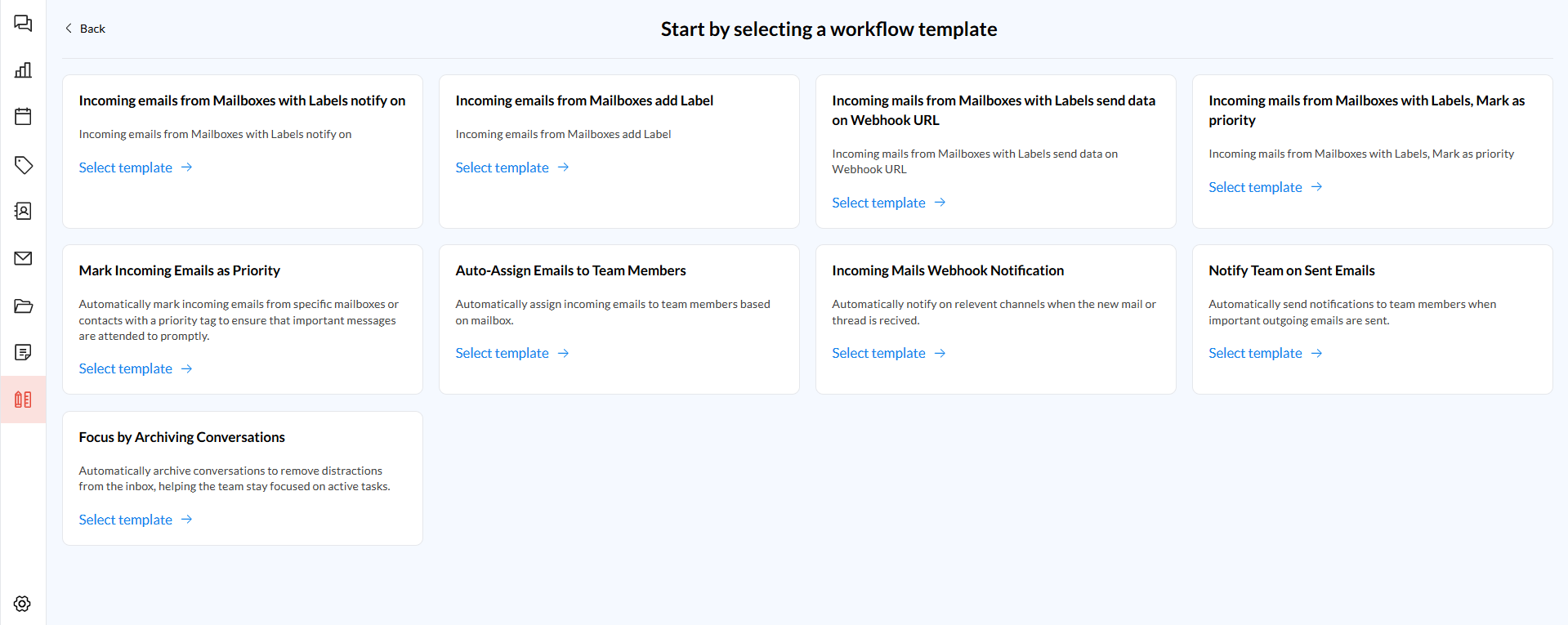
Task: Click the Focus by Archiving Conversations card title
Action: pyautogui.click(x=181, y=437)
